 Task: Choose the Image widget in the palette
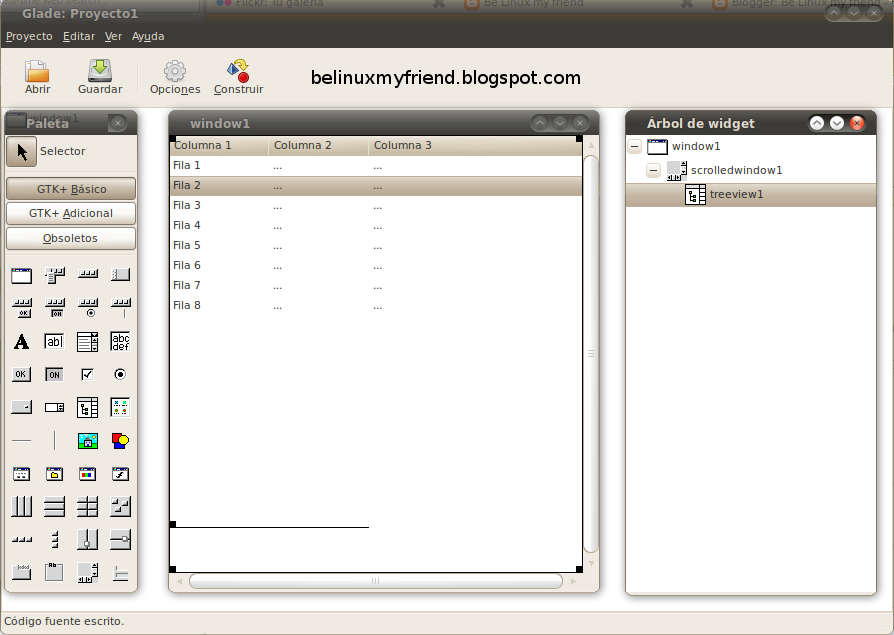(x=87, y=440)
